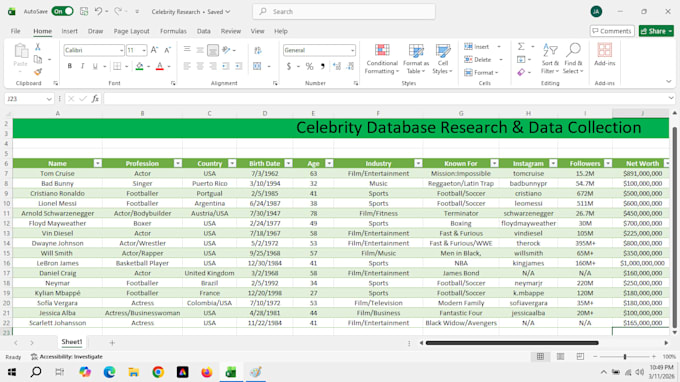The image size is (680, 382).
Task: Switch to Page Break Preview in status bar
Action: pyautogui.click(x=580, y=356)
